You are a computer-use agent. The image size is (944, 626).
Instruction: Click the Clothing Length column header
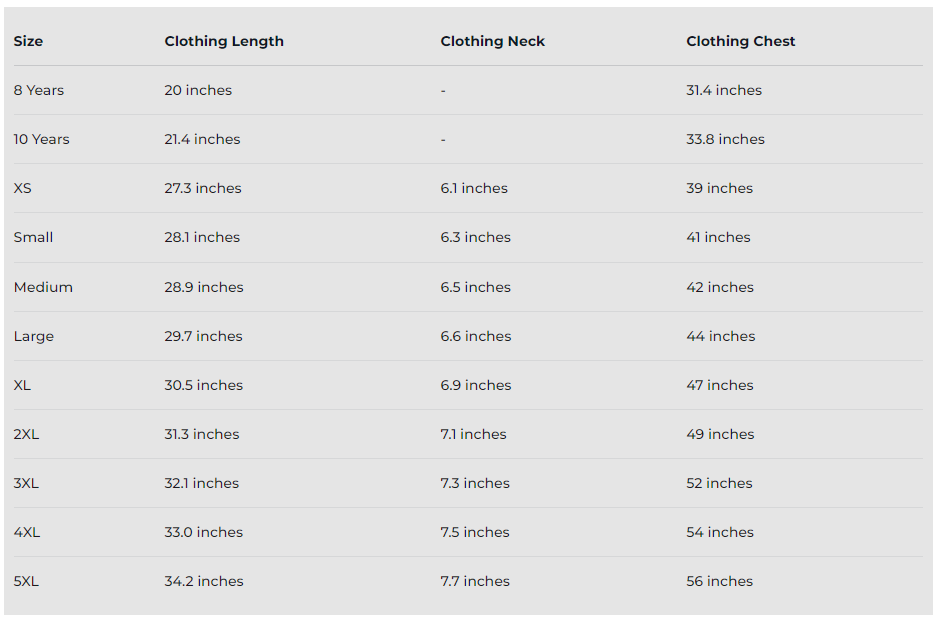tap(224, 41)
